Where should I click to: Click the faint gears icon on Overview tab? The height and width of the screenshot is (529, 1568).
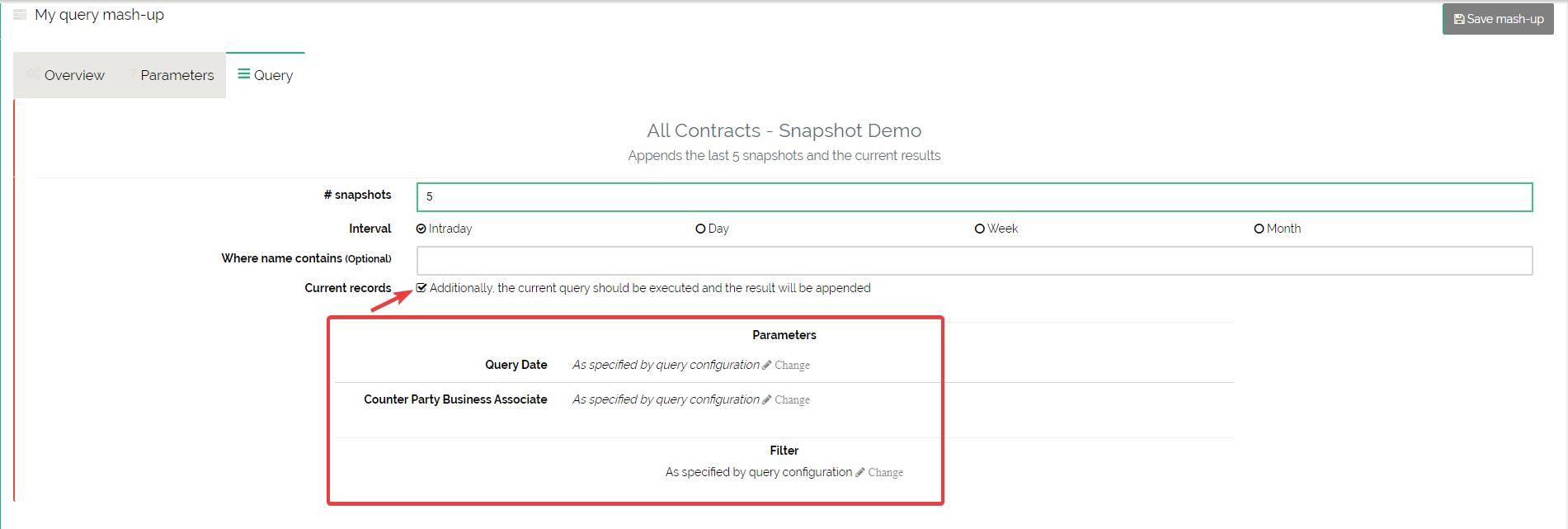tap(33, 74)
